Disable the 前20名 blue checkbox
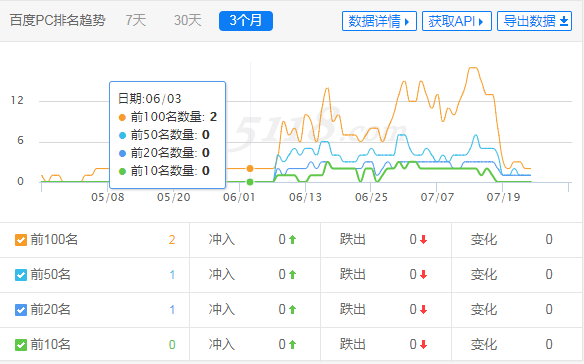 (21, 310)
